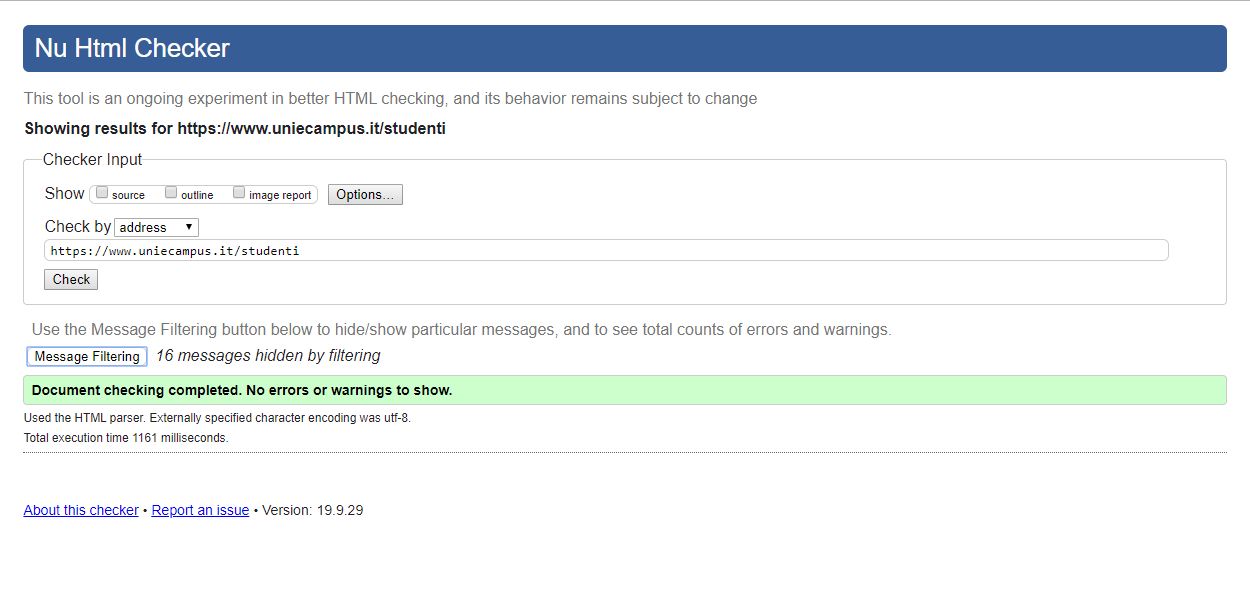This screenshot has width=1250, height=614.
Task: Select the 'Showing results for' heading text
Action: [235, 129]
